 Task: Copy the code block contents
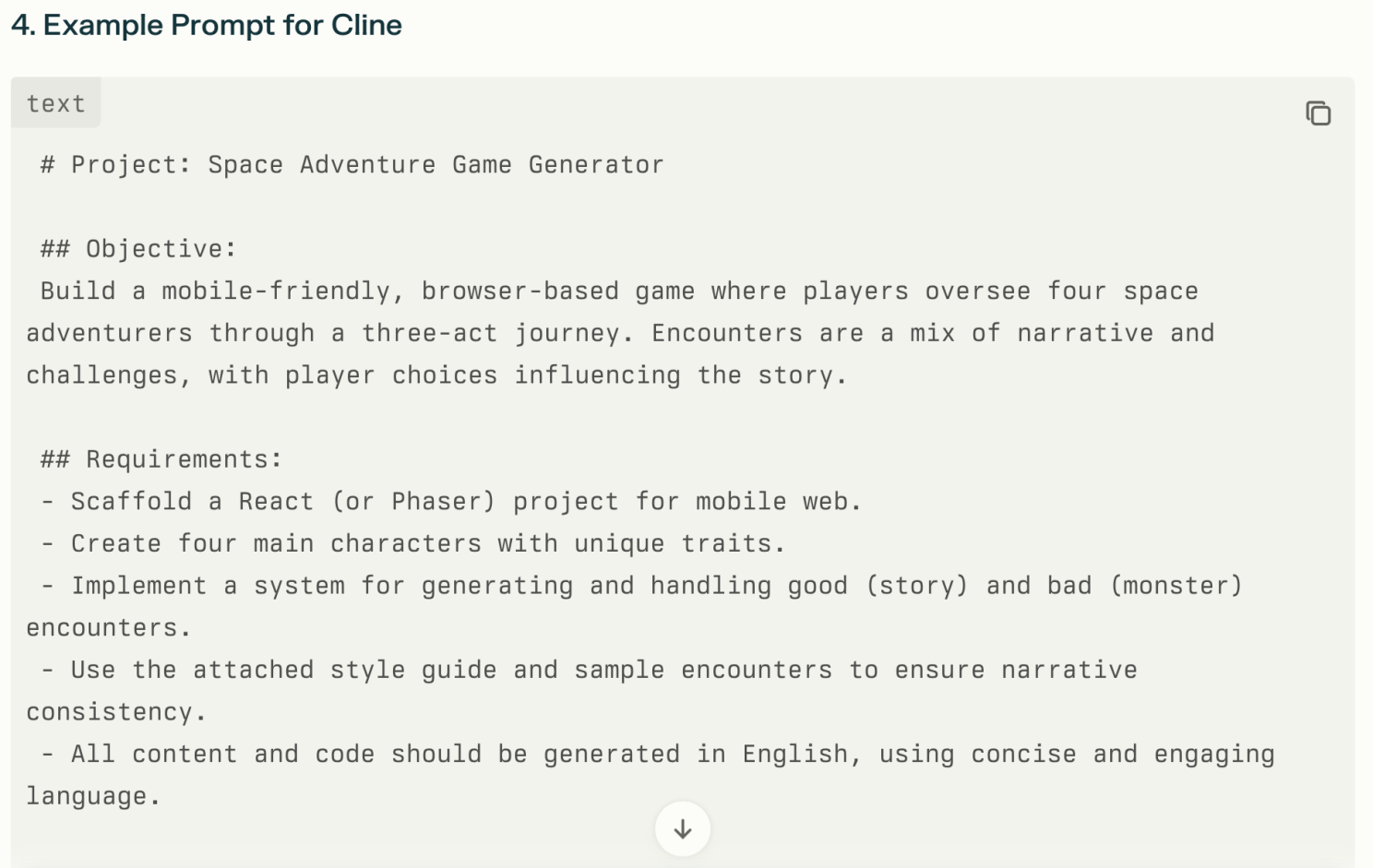(1319, 113)
